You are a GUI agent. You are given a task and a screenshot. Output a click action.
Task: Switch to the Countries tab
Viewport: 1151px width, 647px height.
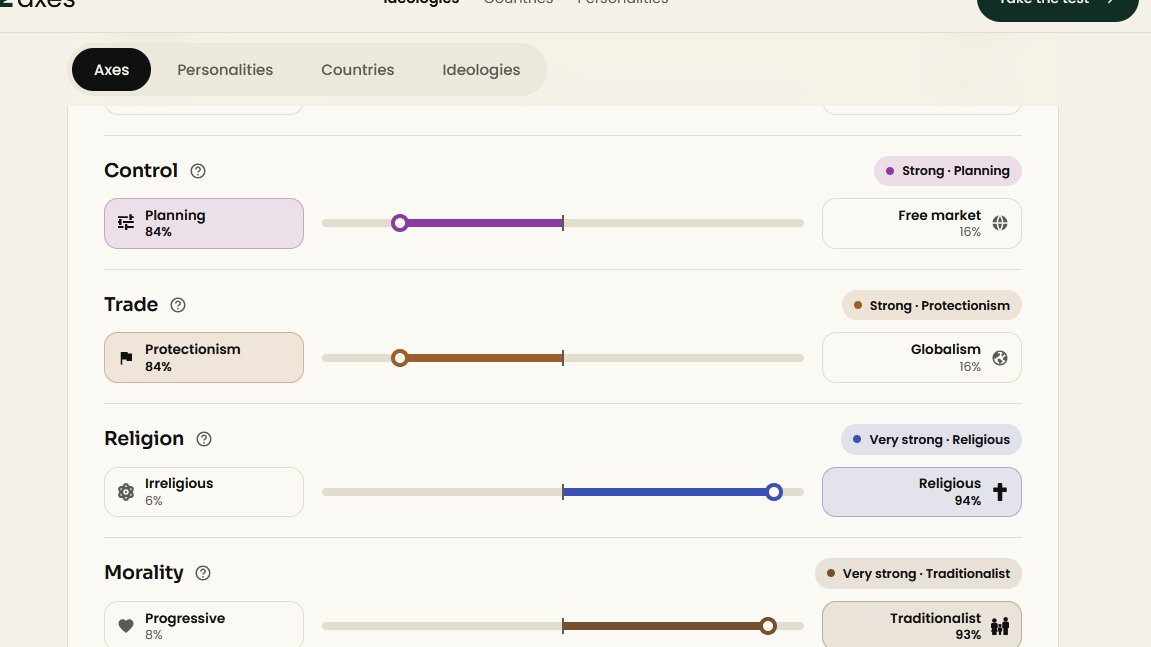357,70
